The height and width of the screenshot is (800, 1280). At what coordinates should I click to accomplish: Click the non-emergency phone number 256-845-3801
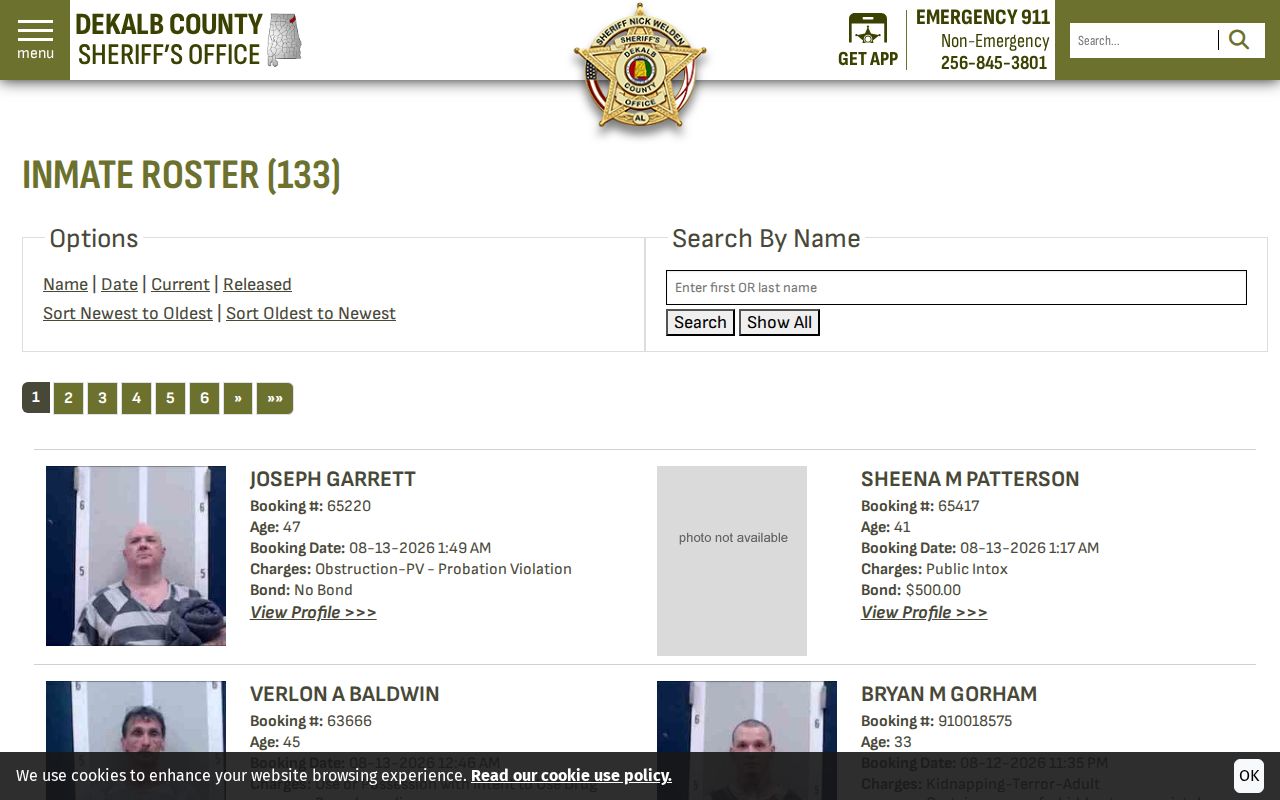coord(994,63)
